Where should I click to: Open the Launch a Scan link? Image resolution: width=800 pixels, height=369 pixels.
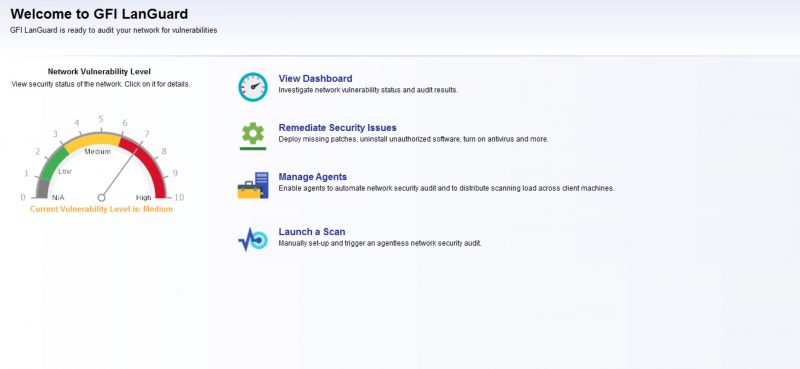point(312,232)
